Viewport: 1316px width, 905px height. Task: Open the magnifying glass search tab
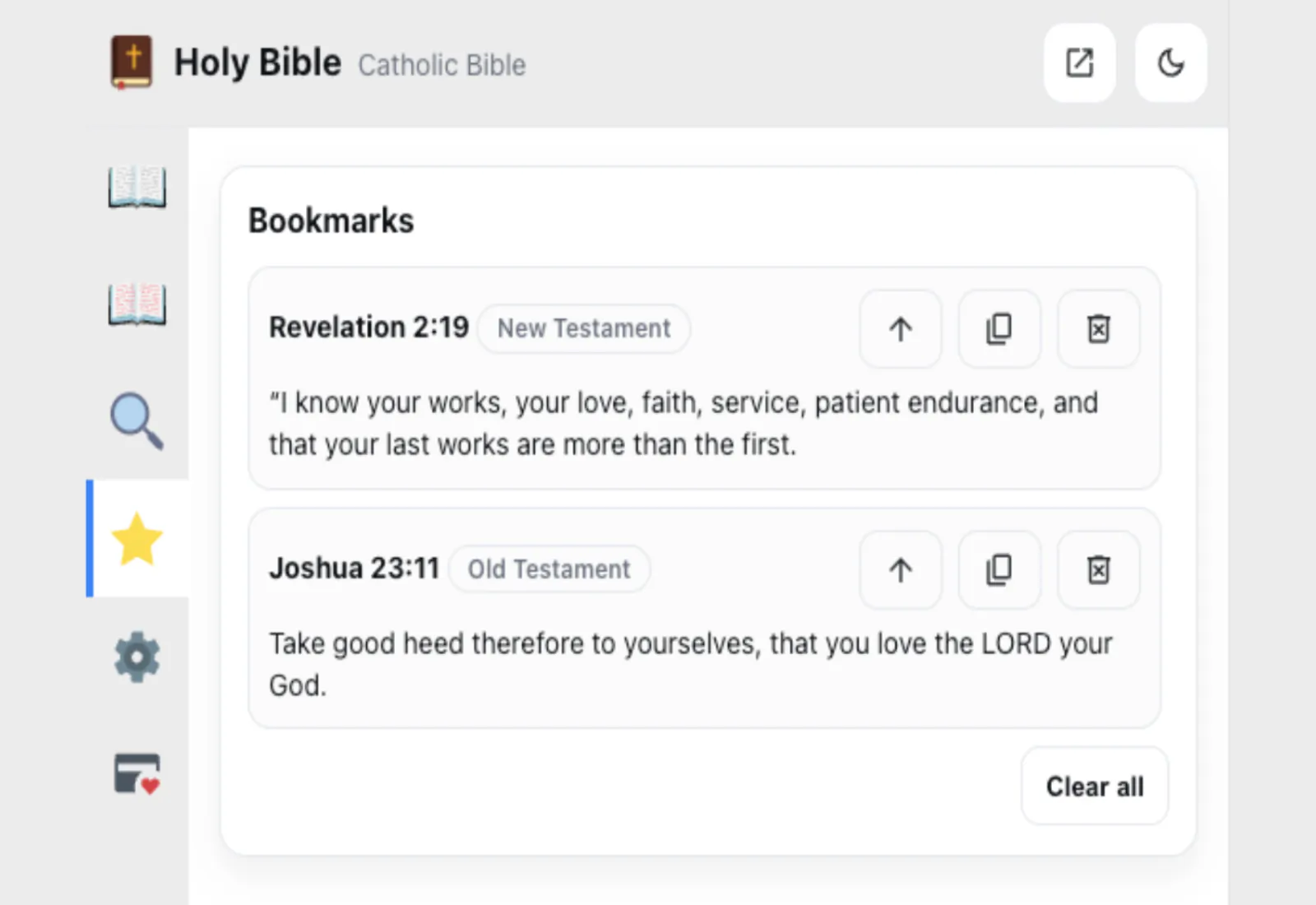pos(137,421)
